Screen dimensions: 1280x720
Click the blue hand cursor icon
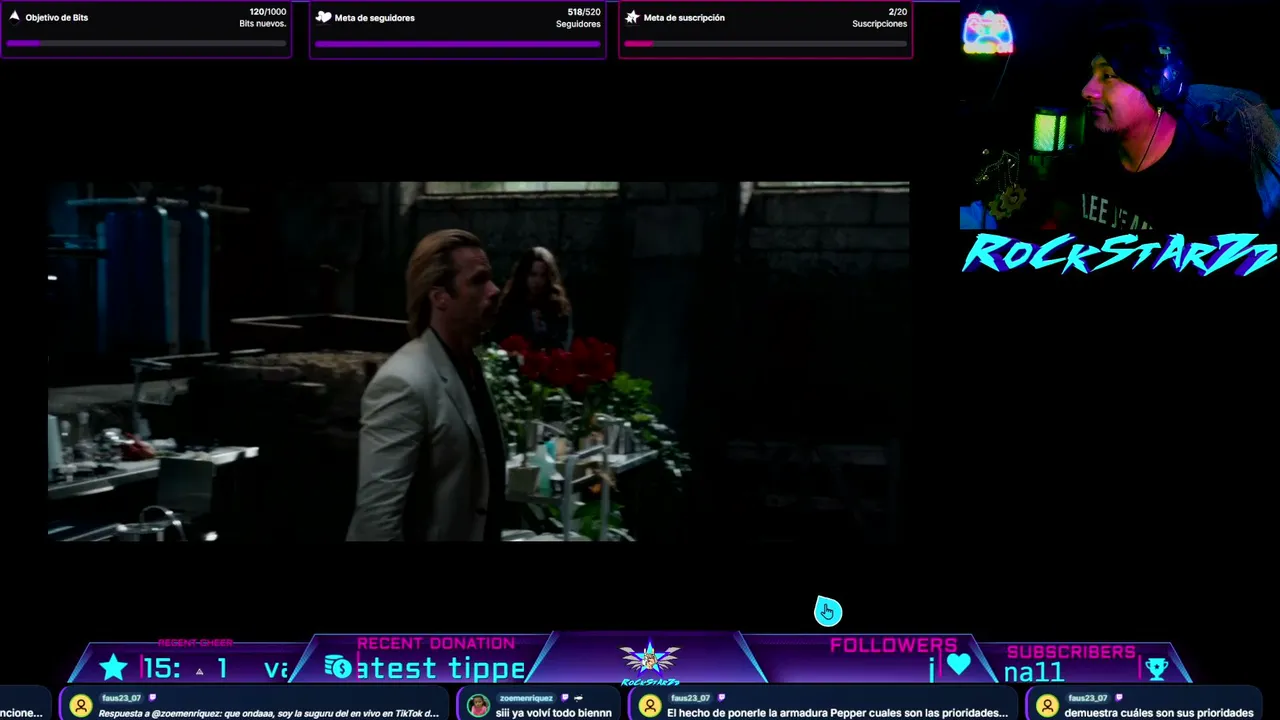[828, 611]
